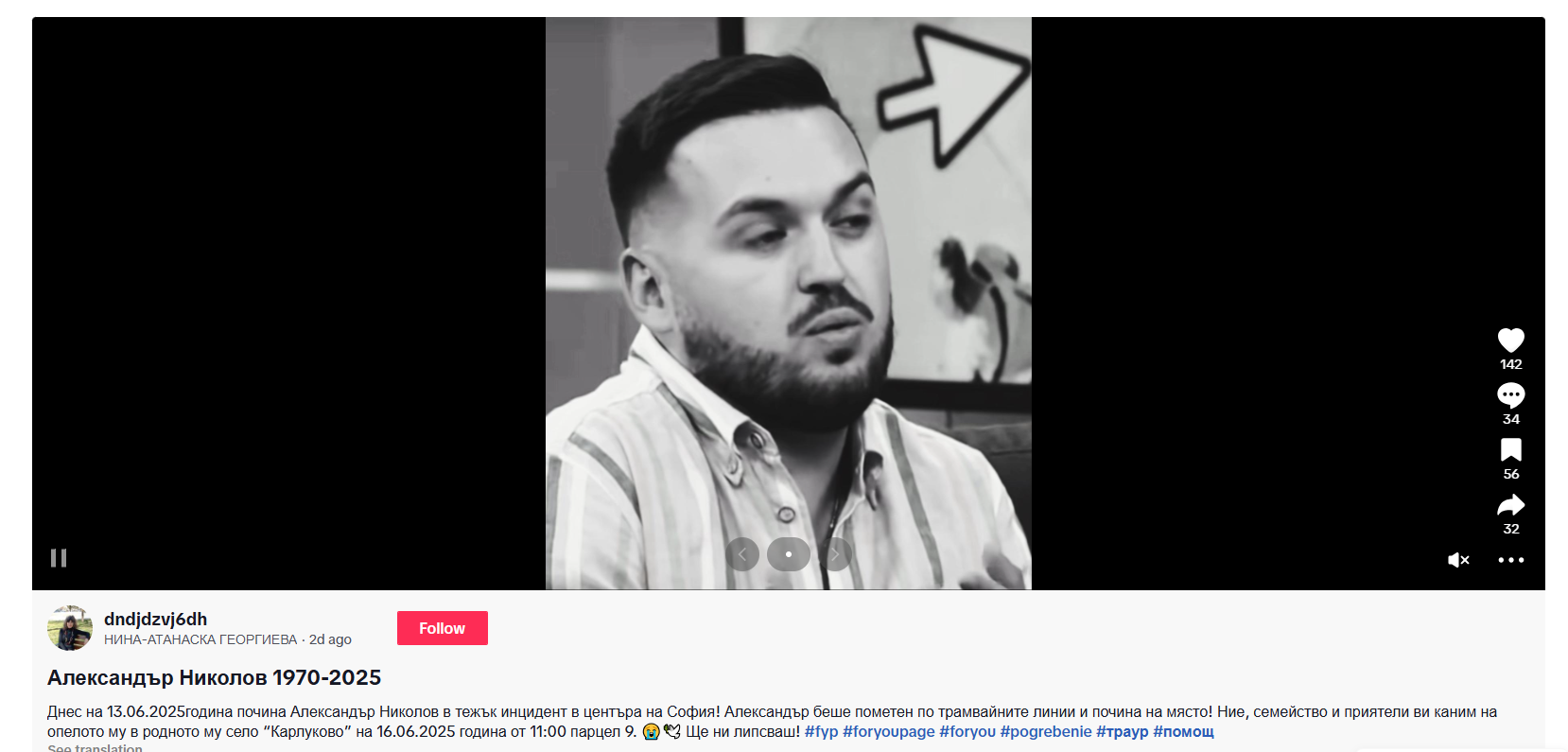The width and height of the screenshot is (1568, 752).
Task: Open the three-dot more options menu
Action: tap(1510, 560)
